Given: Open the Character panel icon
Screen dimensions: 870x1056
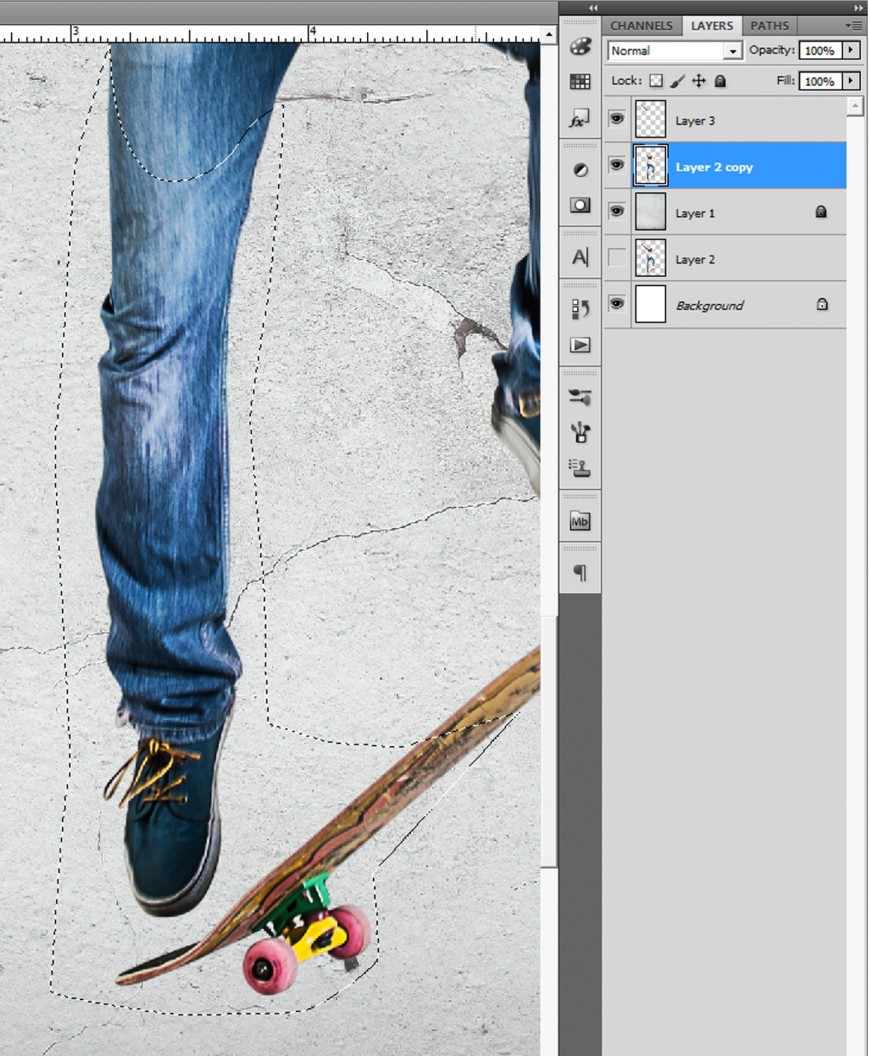Looking at the screenshot, I should 580,257.
